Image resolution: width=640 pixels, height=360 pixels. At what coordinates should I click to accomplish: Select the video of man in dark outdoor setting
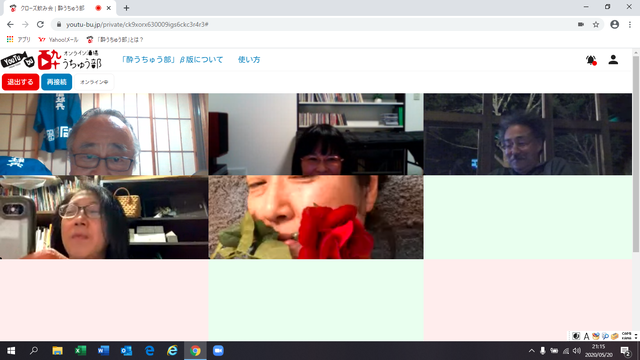[x=528, y=134]
